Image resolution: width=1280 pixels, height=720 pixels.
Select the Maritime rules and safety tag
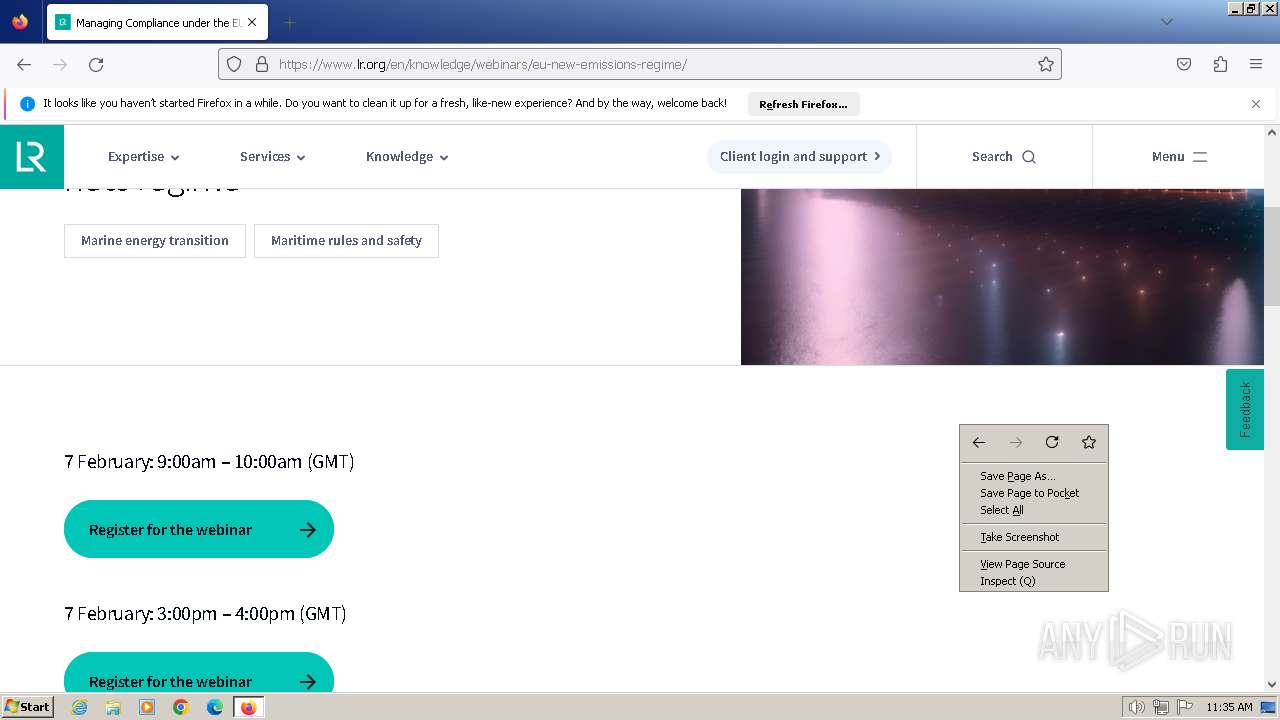pos(346,241)
